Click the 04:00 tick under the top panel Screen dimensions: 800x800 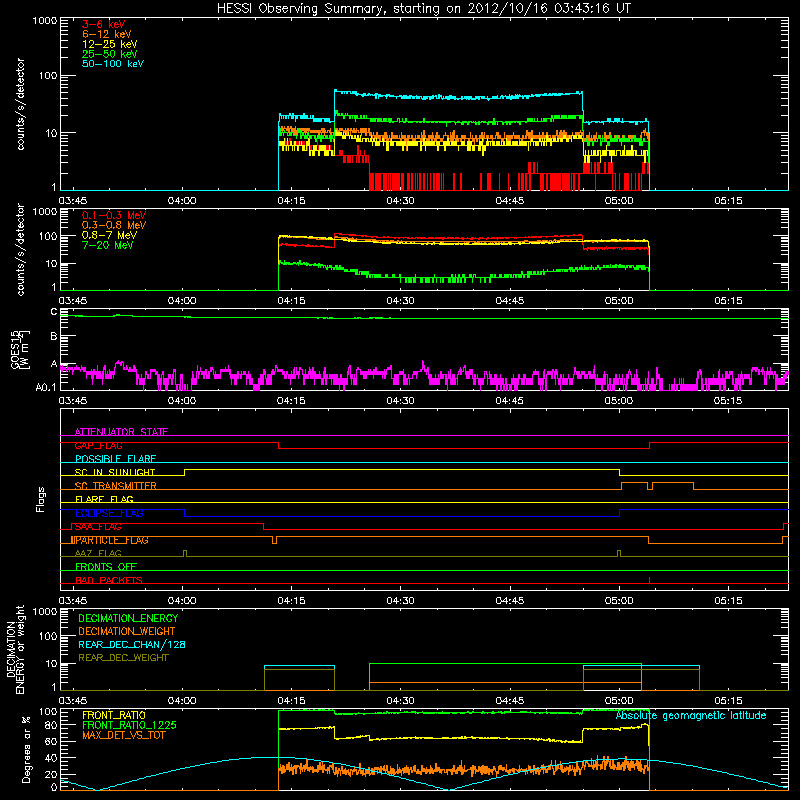pyautogui.click(x=182, y=201)
